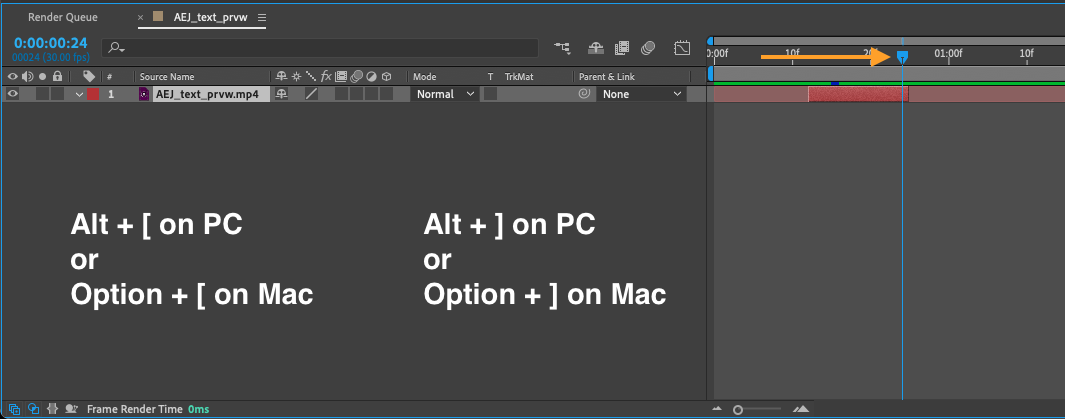Click the Lock column header icon
This screenshot has height=419, width=1065.
click(x=58, y=77)
